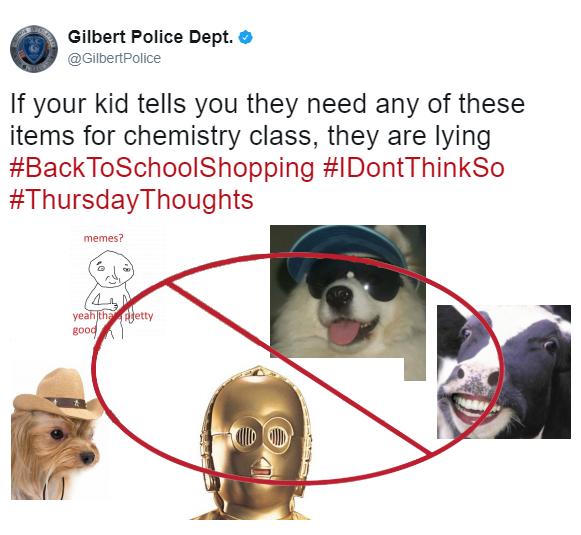
Task: Click the smiling cow picture
Action: coord(504,372)
